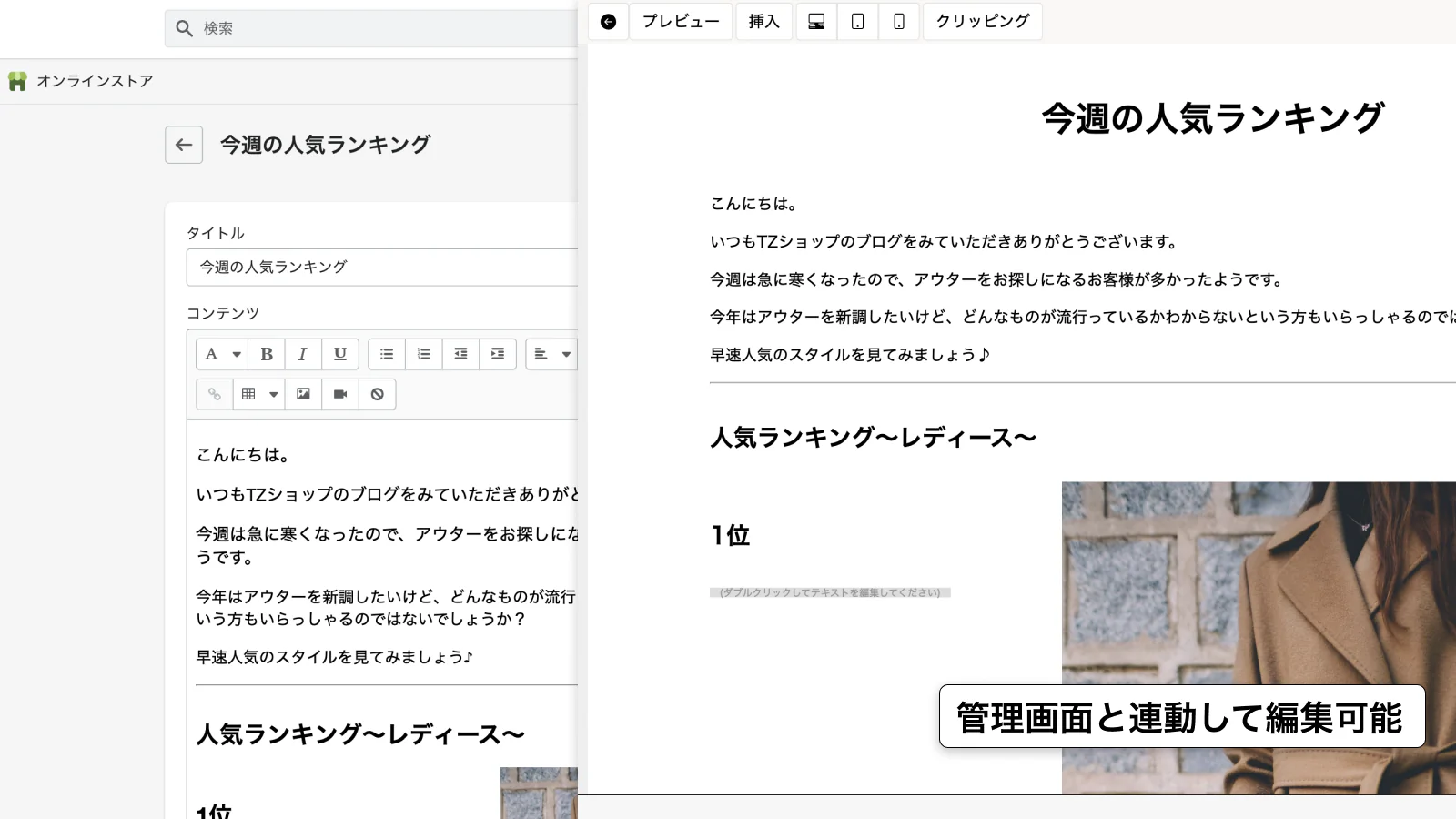Toggle underline formatting
Screen dimensions: 1456x819
[340, 354]
